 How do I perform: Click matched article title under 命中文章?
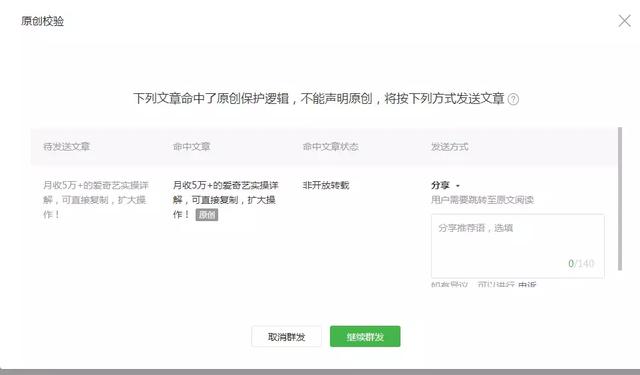point(225,200)
